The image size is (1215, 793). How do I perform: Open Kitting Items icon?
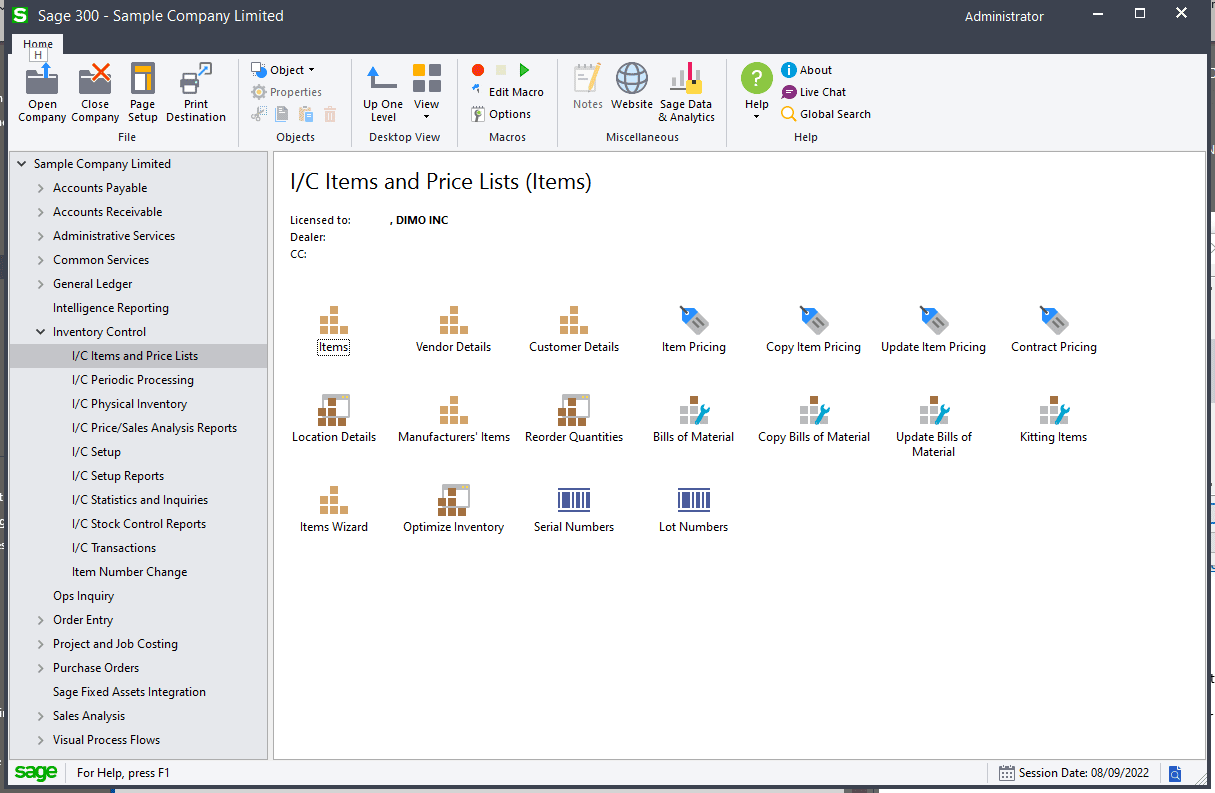(1054, 411)
